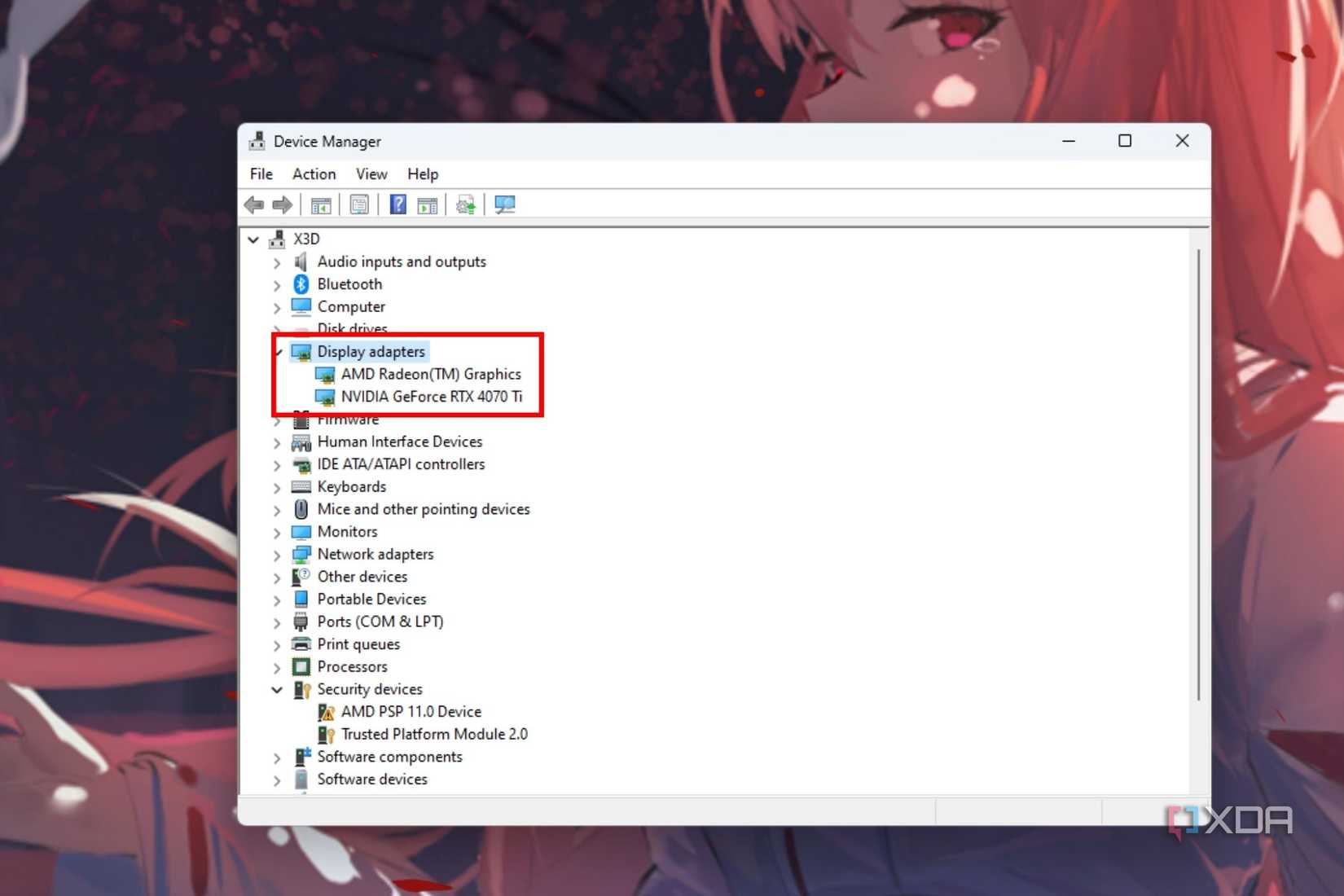Viewport: 1344px width, 896px height.
Task: Collapse the Security devices category
Action: tap(278, 689)
